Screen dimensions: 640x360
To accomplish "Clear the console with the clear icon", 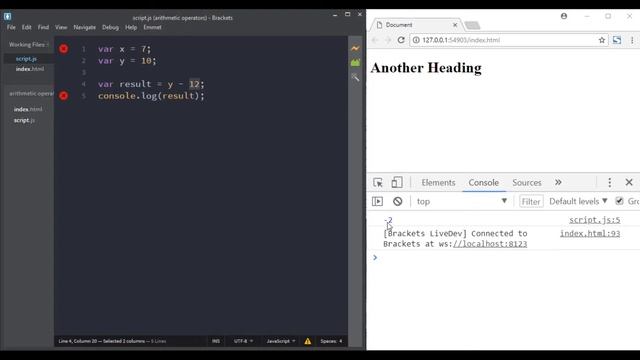I will (398, 201).
